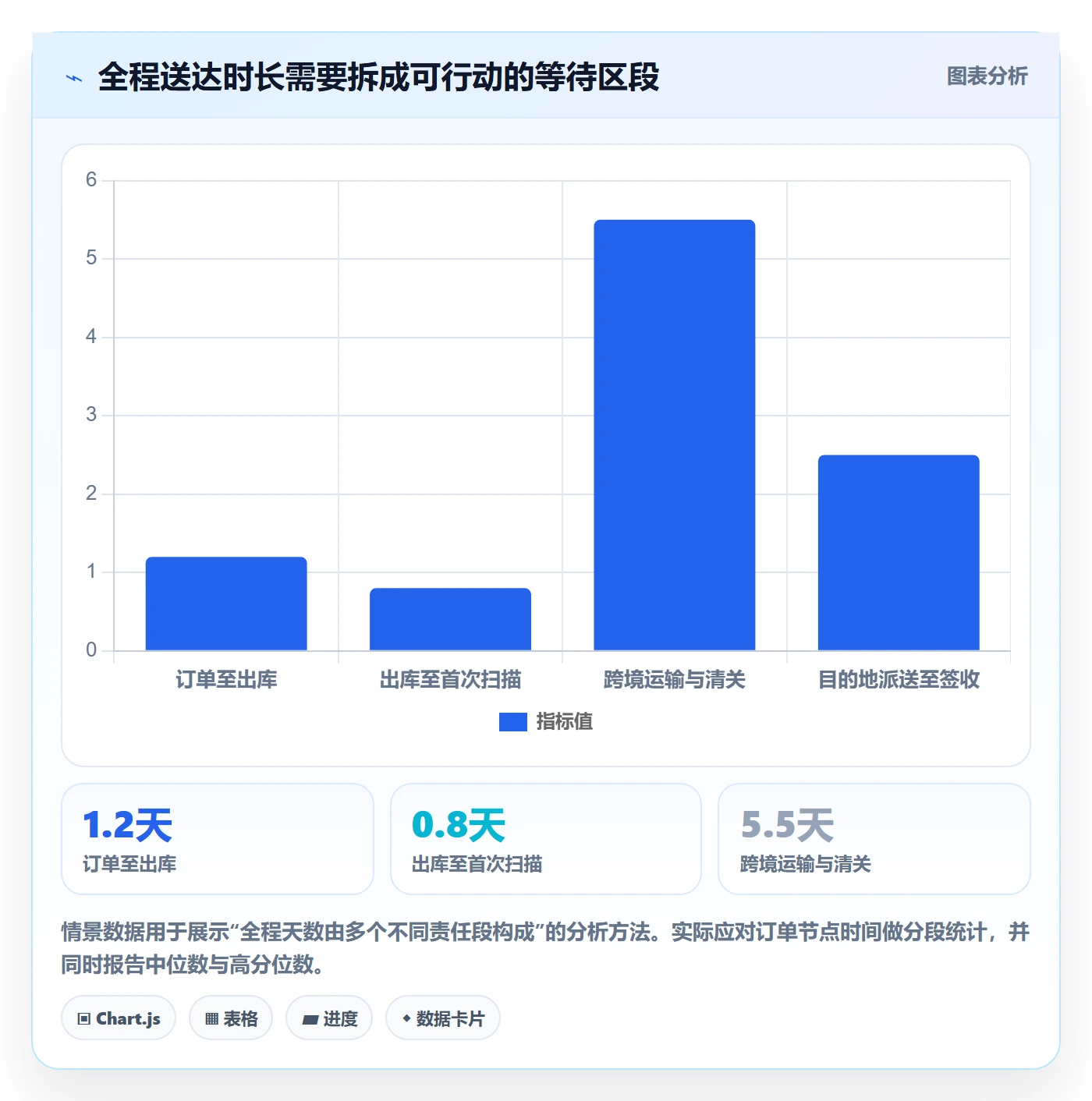This screenshot has width=1092, height=1101.
Task: Click the 订单至出库 x-axis label
Action: (x=226, y=680)
